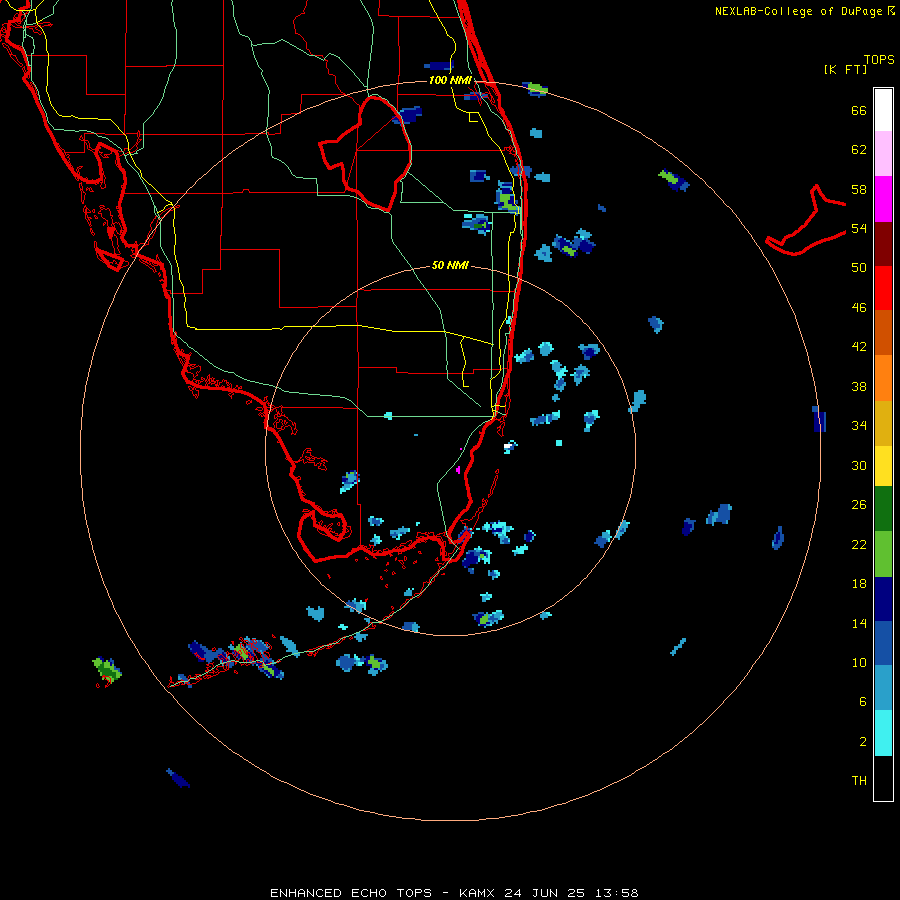Screen dimensions: 900x900
Task: Click the "TH" threshold label
Action: [x=859, y=780]
